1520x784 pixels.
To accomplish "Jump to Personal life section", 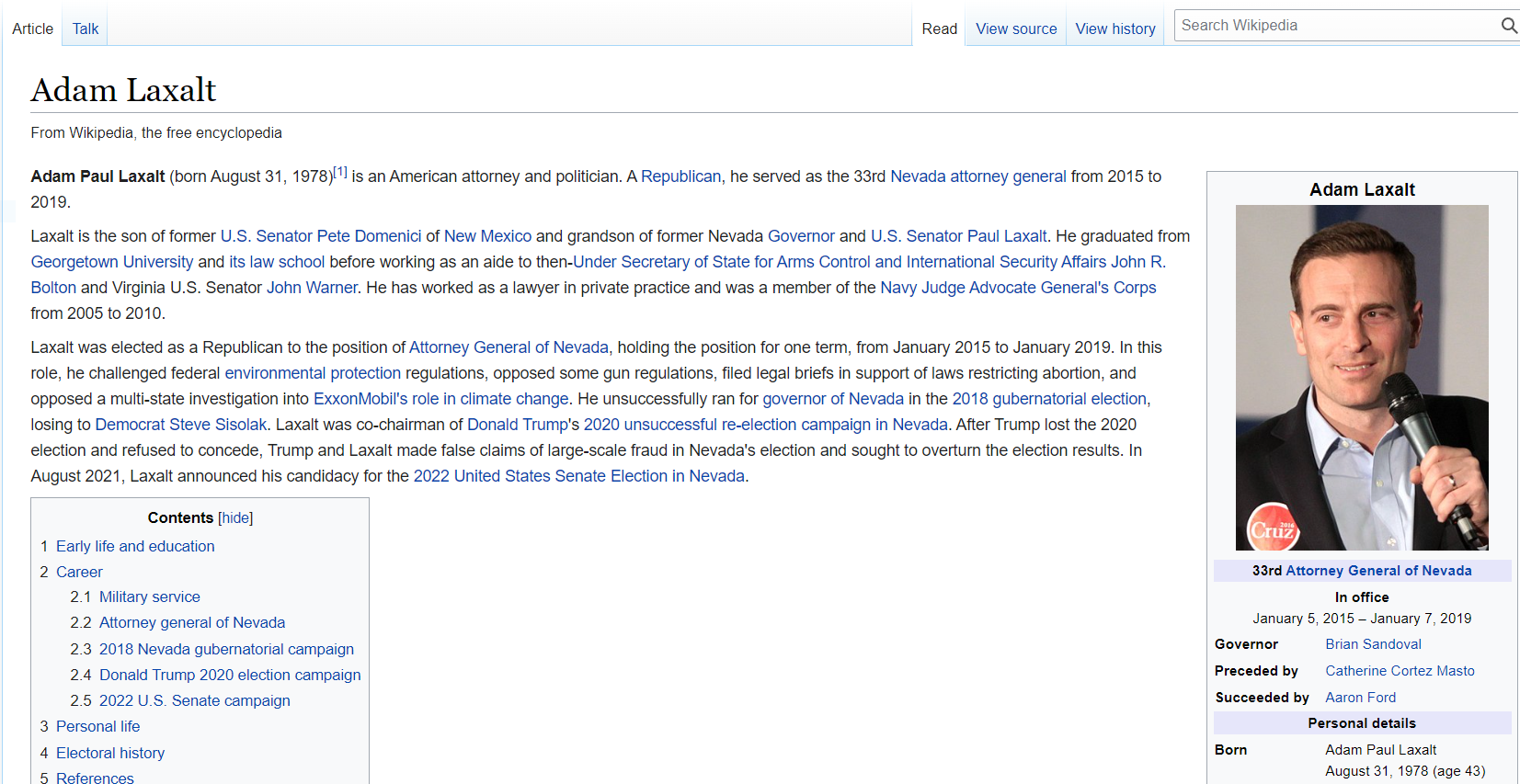I will (98, 726).
